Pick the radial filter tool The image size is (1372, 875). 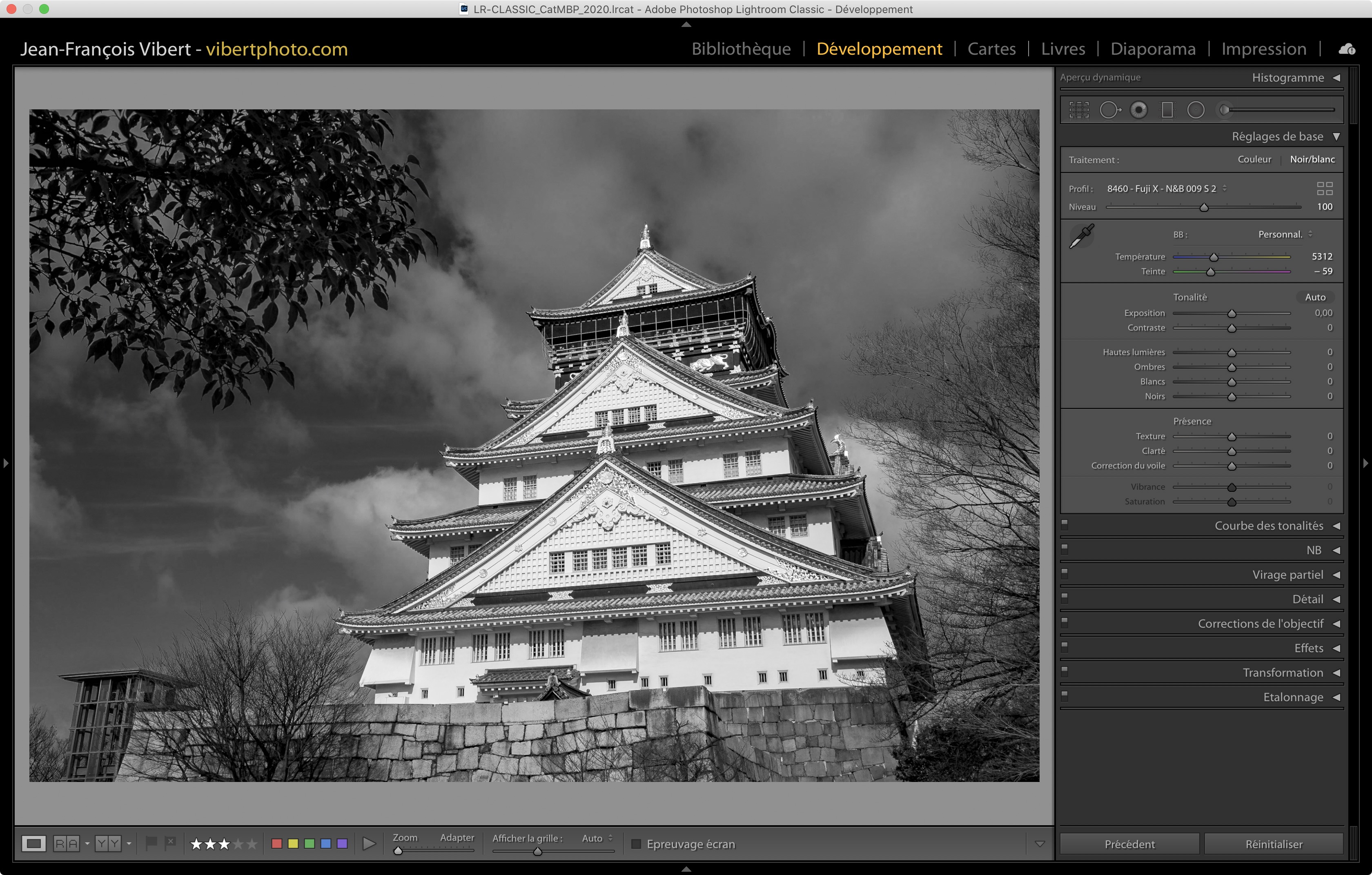pyautogui.click(x=1195, y=110)
